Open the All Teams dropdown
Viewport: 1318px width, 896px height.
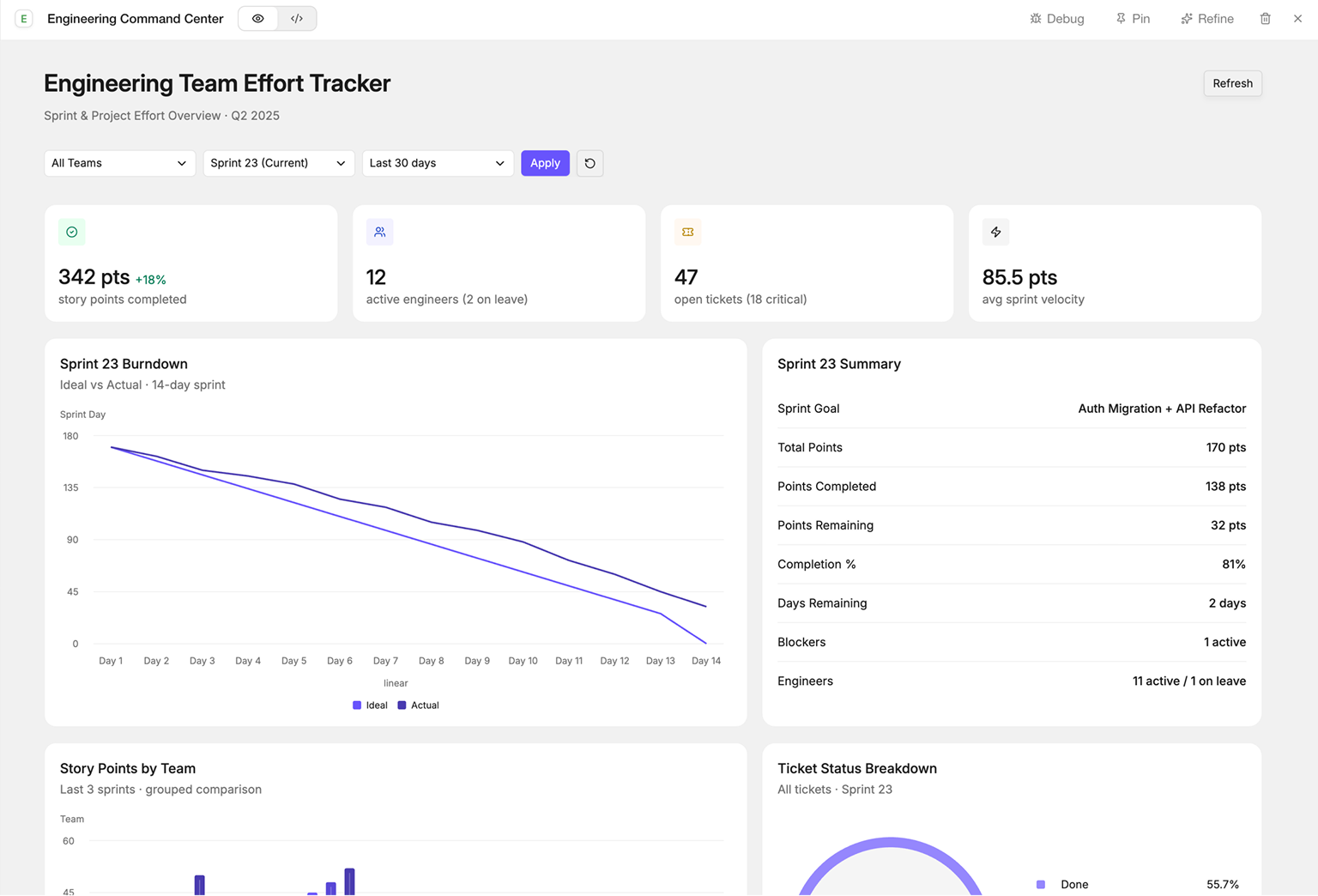click(x=119, y=163)
